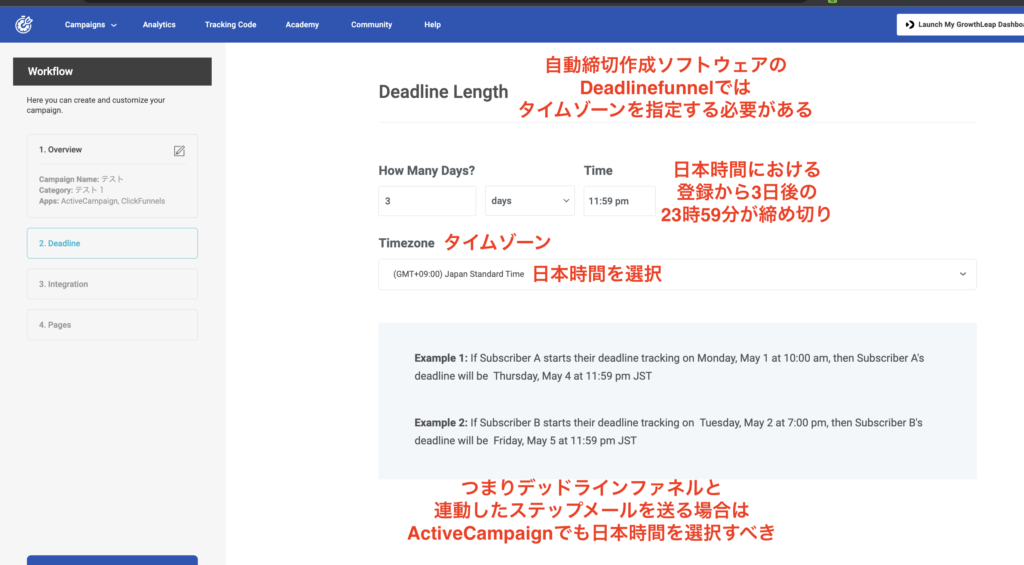The height and width of the screenshot is (565, 1024).
Task: Click the 11:59 pm Time field
Action: (x=619, y=201)
